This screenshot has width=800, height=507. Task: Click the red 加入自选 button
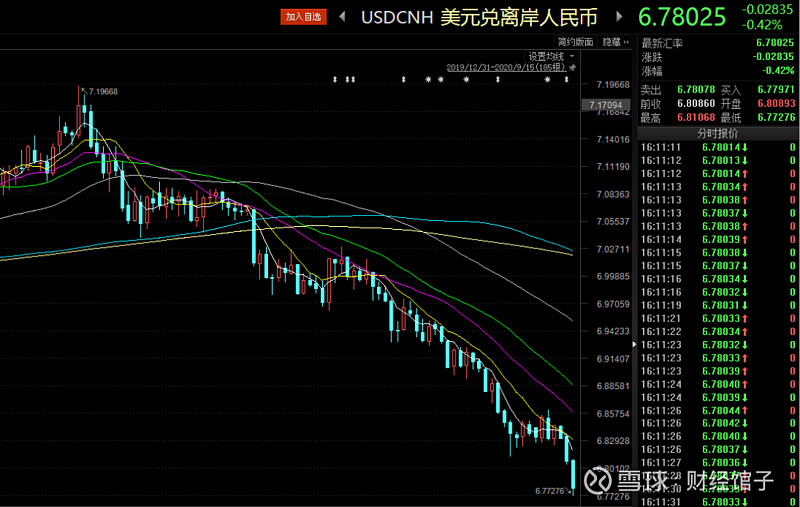coord(303,17)
